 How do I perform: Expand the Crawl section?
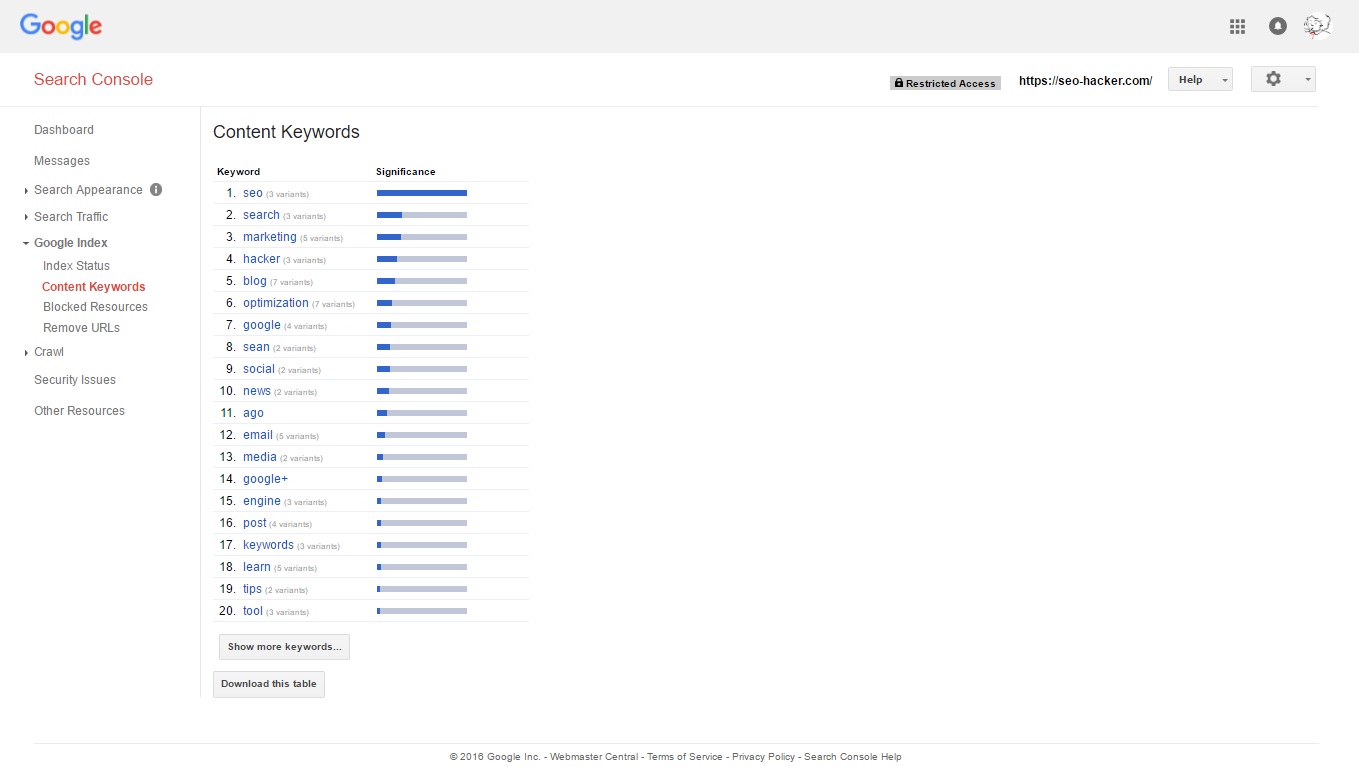click(48, 352)
